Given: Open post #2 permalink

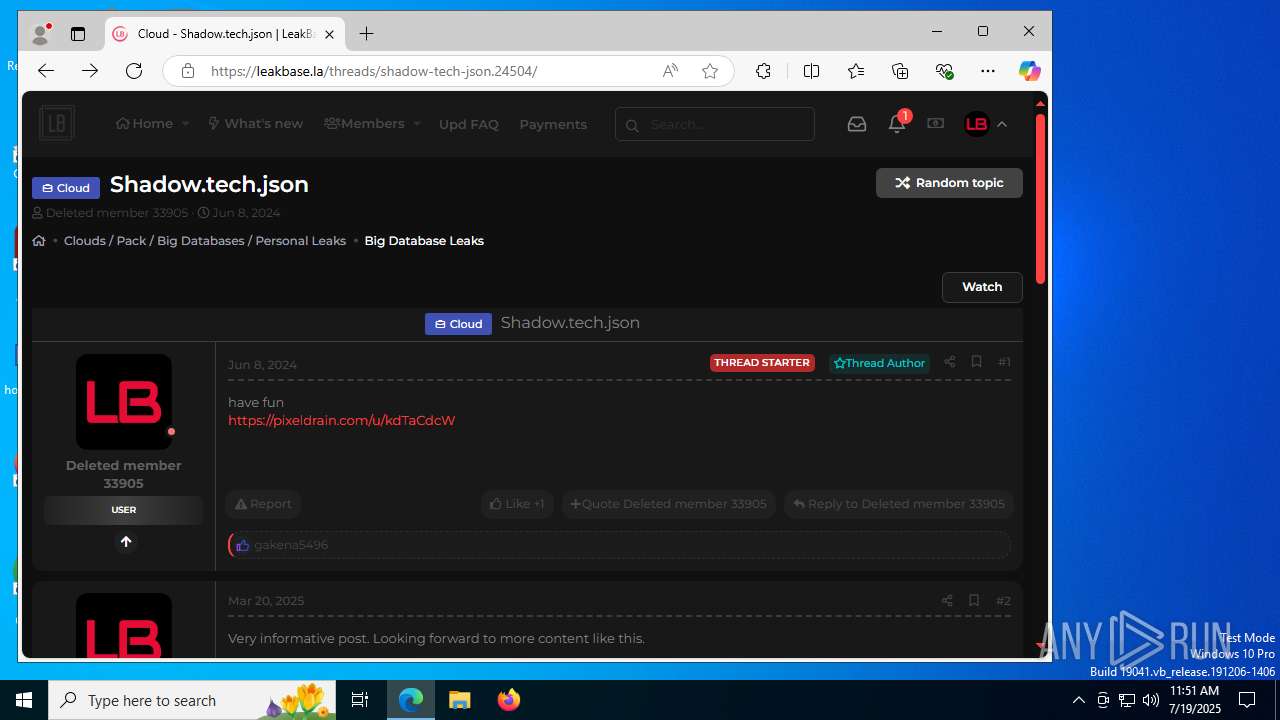Looking at the screenshot, I should [1003, 601].
